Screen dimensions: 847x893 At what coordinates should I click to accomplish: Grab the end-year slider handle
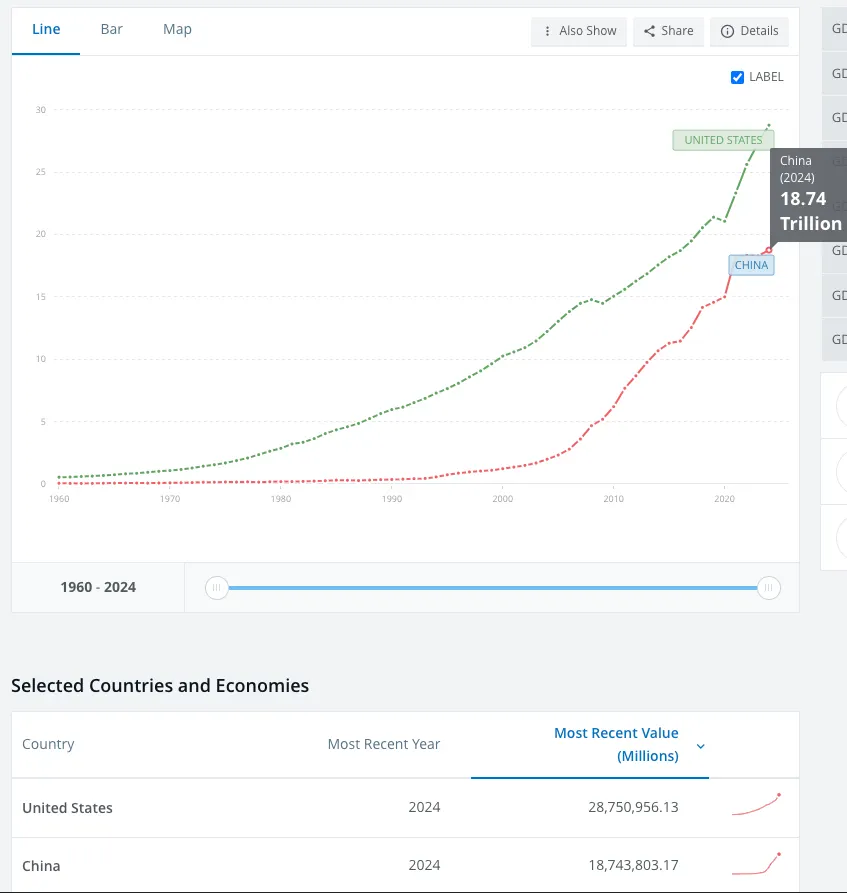click(768, 588)
